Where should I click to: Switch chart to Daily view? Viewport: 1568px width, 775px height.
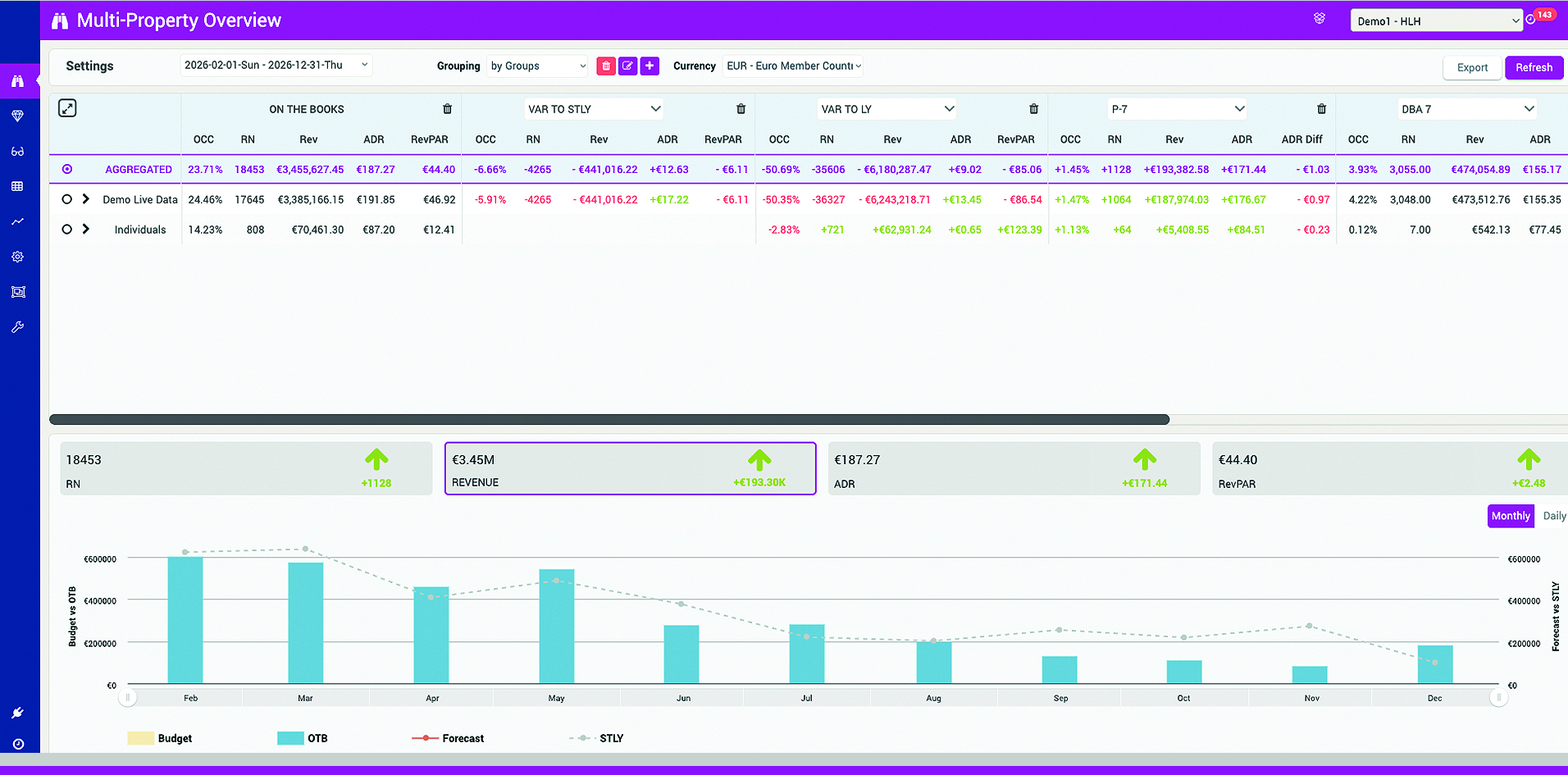click(1553, 516)
